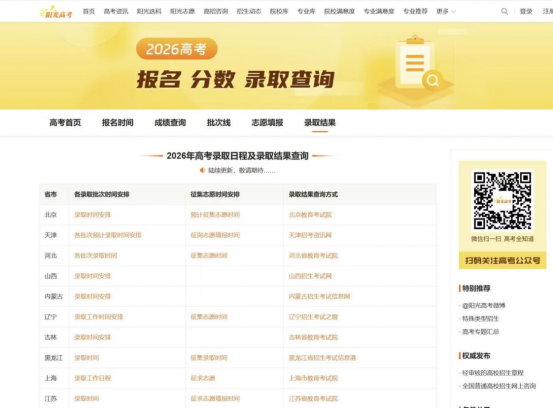Viewport: 553px width, 409px height.
Task: Open the 高考专题汇总 sidebar link
Action: (x=480, y=332)
